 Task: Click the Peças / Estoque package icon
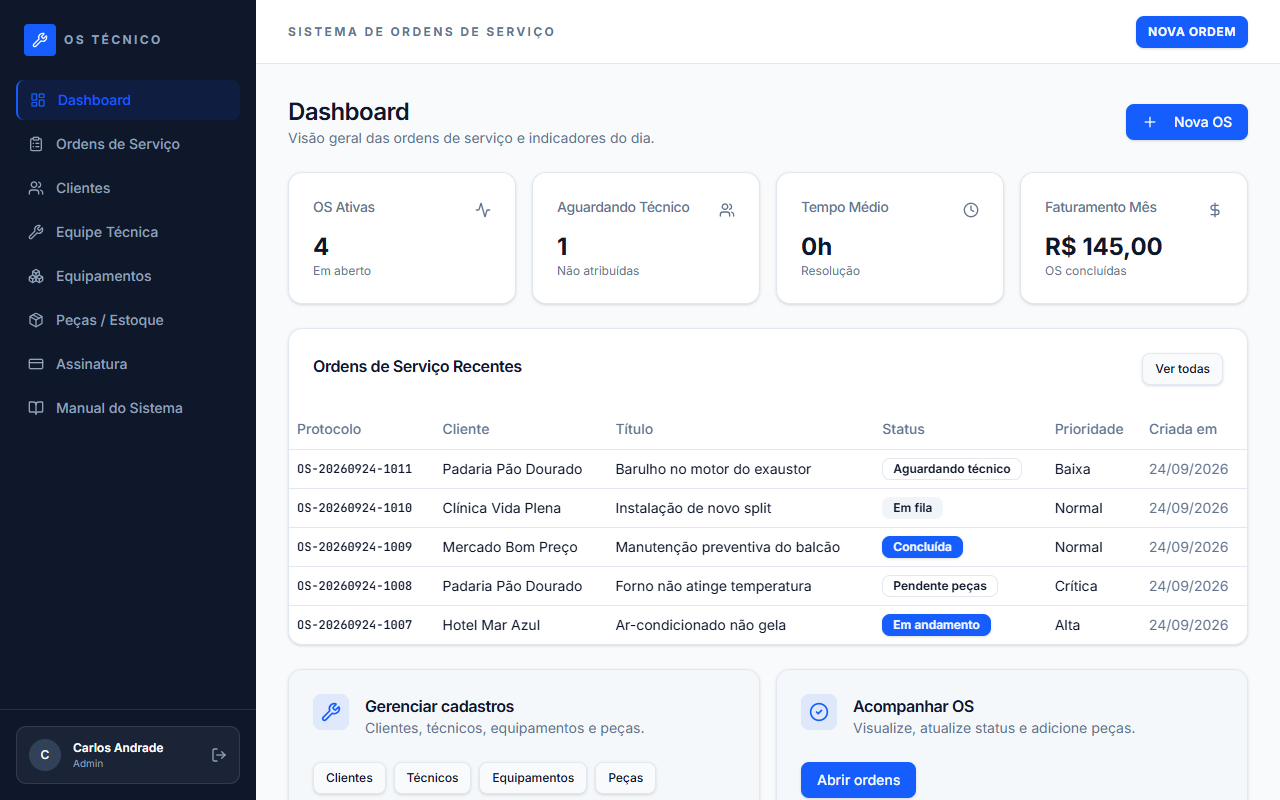[36, 320]
